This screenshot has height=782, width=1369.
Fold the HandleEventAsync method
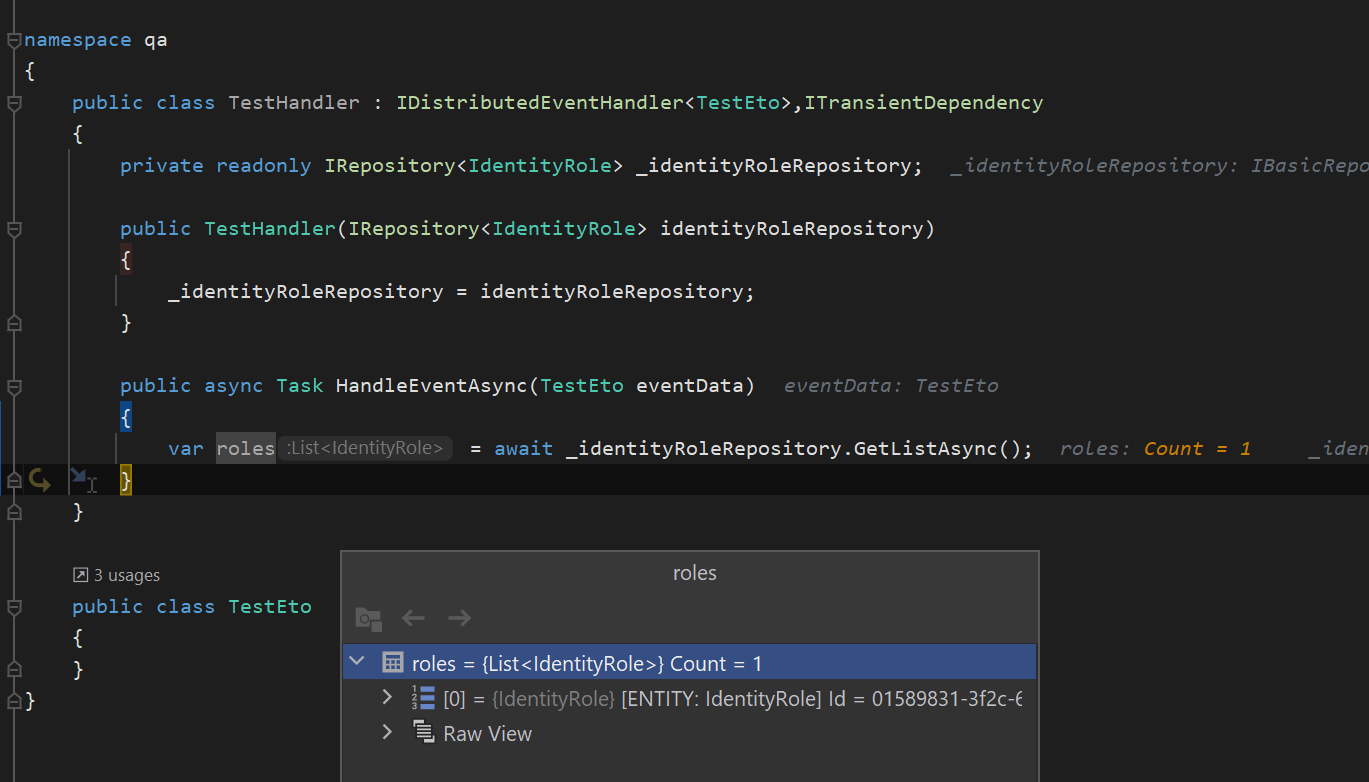14,386
